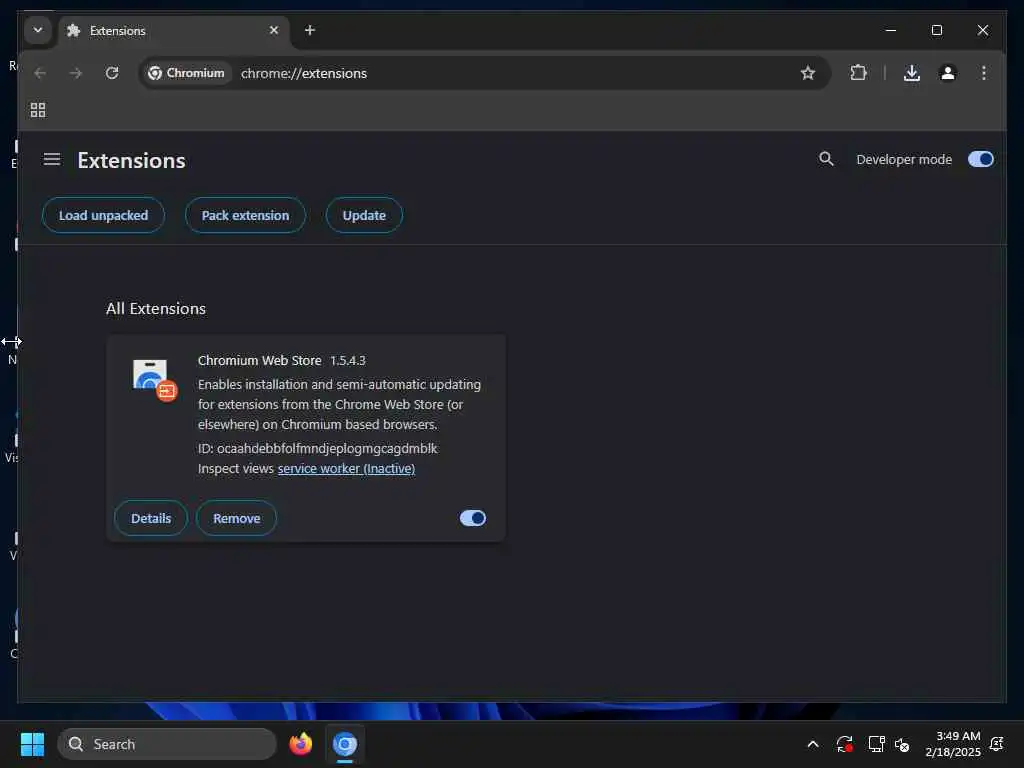Close the Extensions tab
The width and height of the screenshot is (1024, 768).
(274, 30)
